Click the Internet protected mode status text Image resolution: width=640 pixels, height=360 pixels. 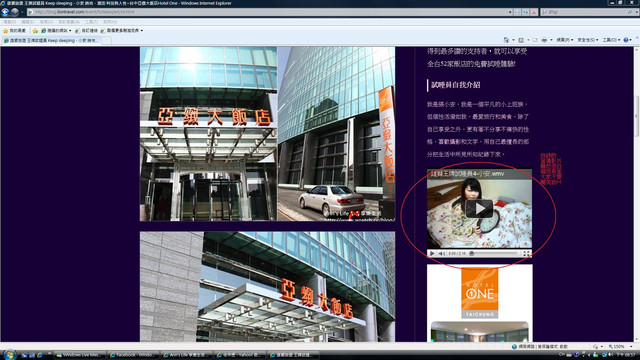tap(543, 346)
